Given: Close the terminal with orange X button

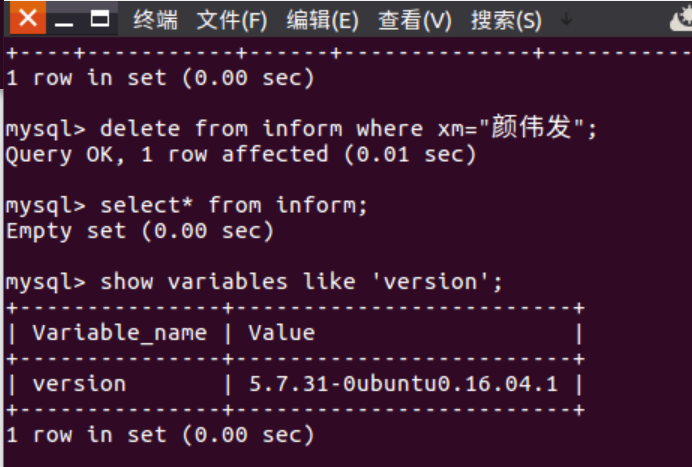Looking at the screenshot, I should [x=28, y=18].
